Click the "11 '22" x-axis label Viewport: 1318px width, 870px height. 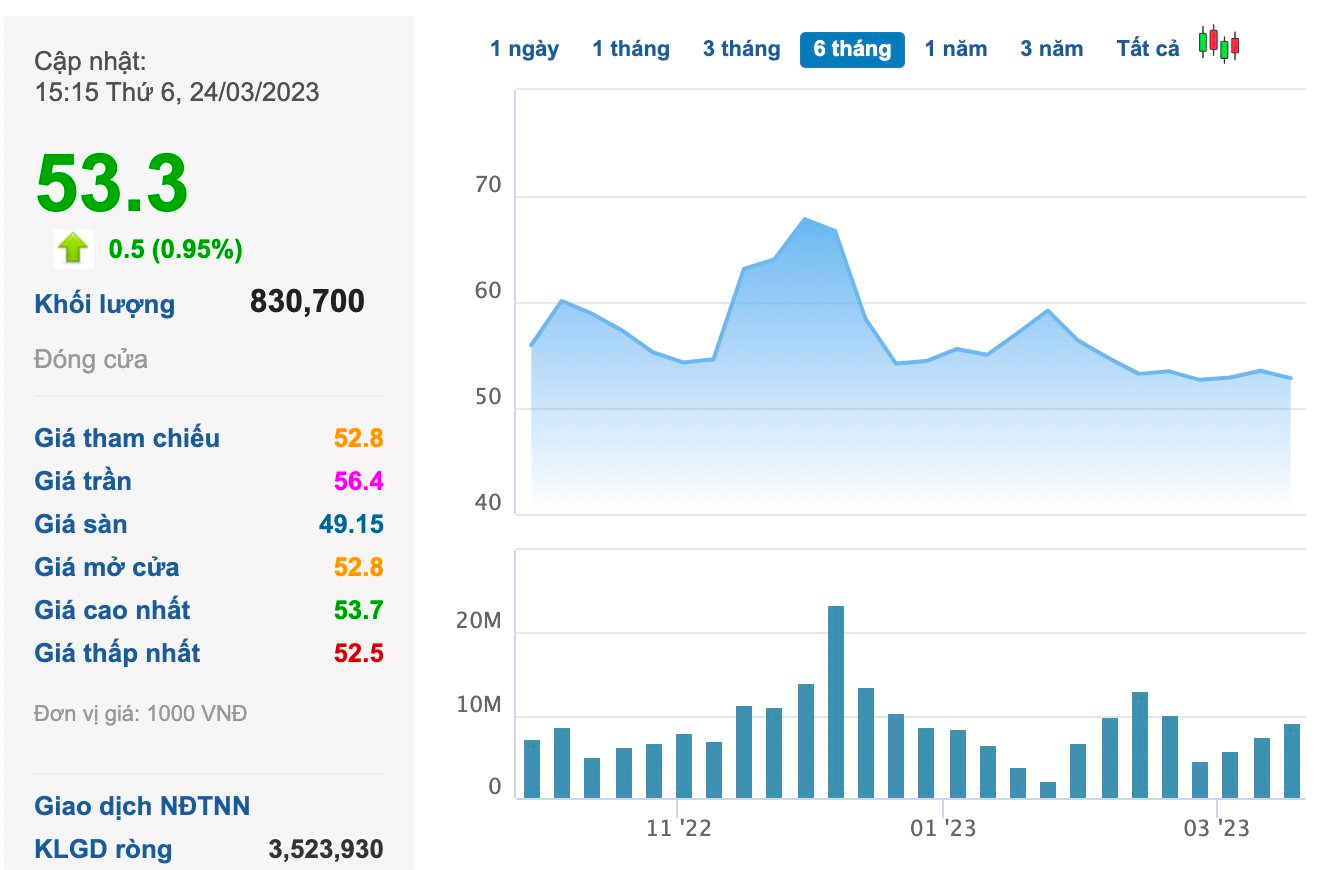tap(678, 829)
